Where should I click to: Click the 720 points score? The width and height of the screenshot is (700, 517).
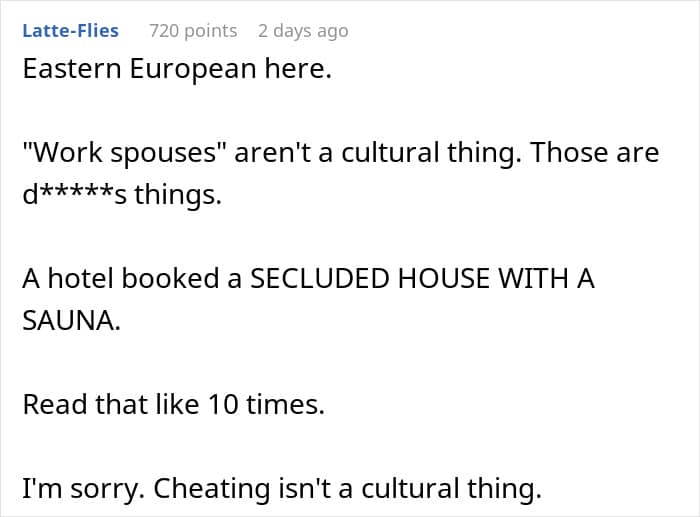[x=193, y=31]
